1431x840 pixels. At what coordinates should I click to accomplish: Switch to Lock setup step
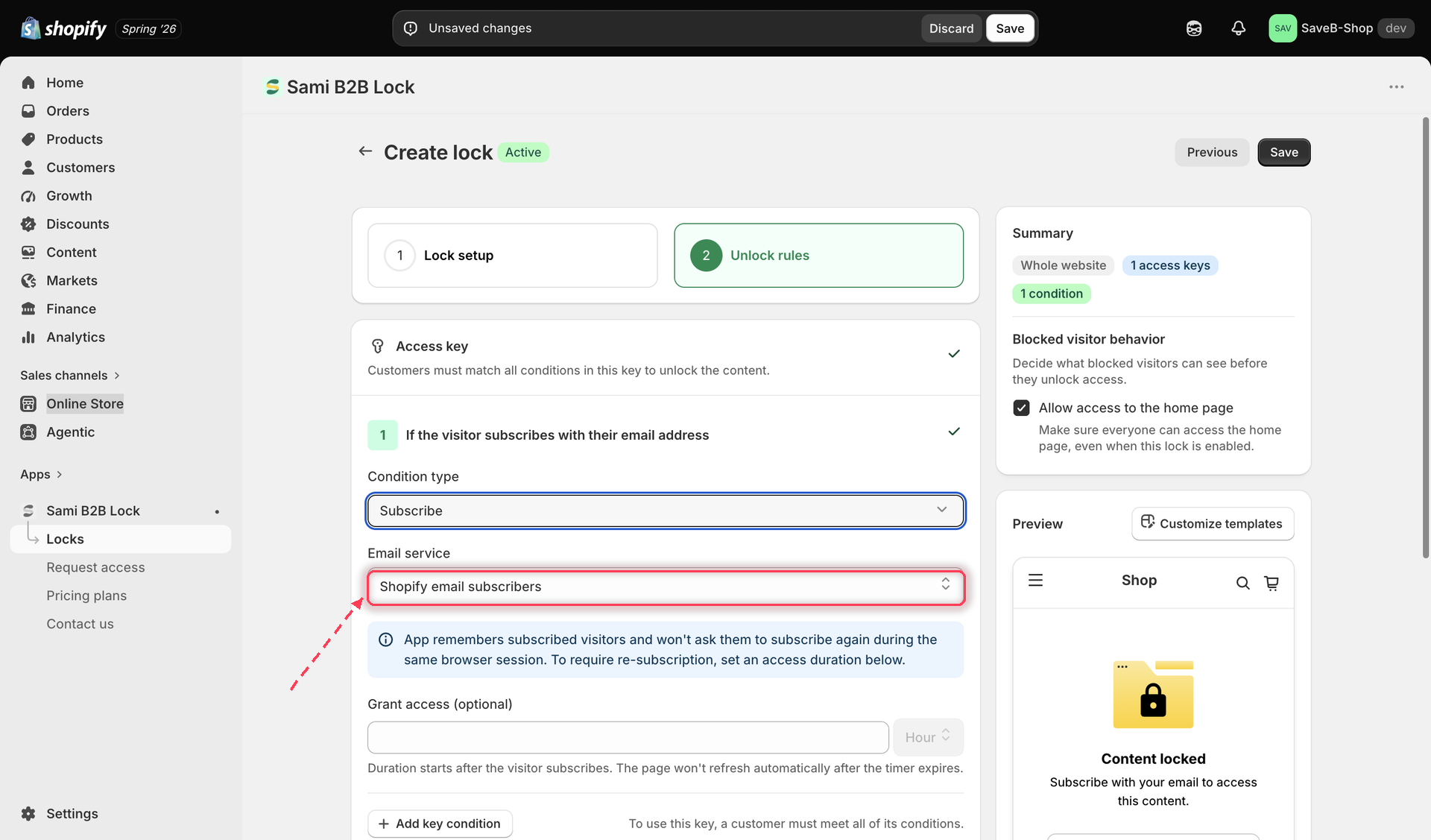[x=513, y=256]
